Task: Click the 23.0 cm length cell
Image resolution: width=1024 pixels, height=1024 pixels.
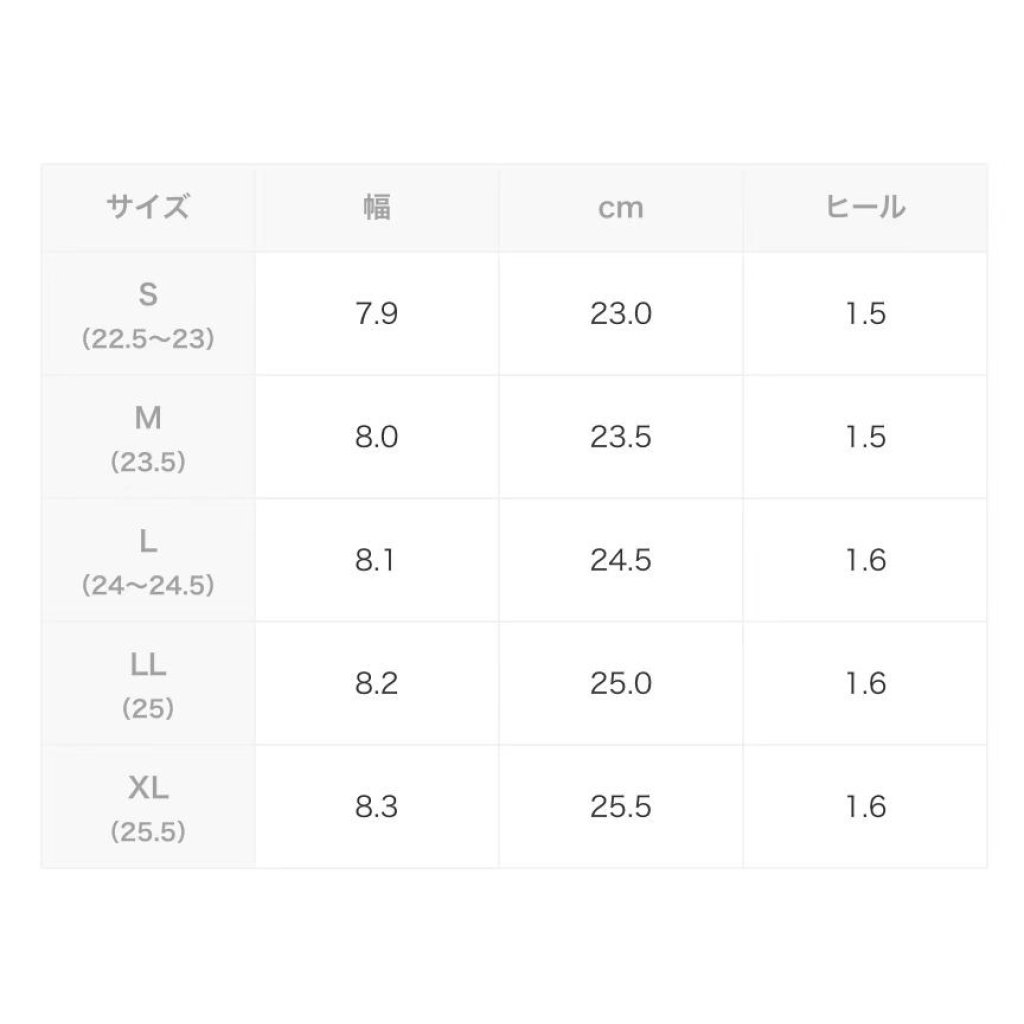Action: tap(620, 314)
